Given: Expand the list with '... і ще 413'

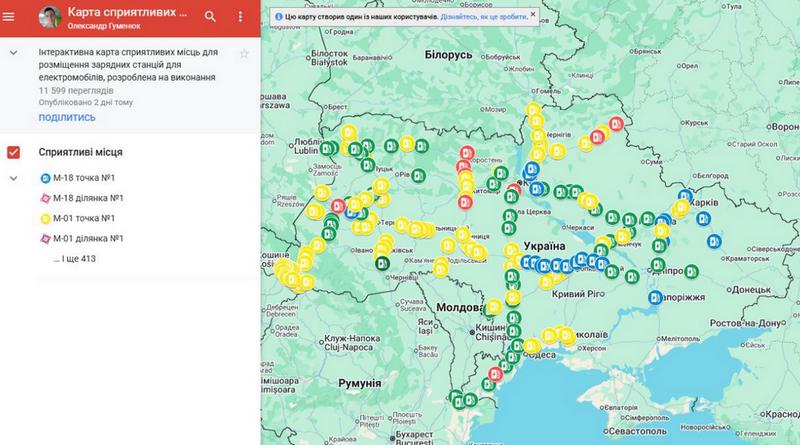Looking at the screenshot, I should point(75,258).
